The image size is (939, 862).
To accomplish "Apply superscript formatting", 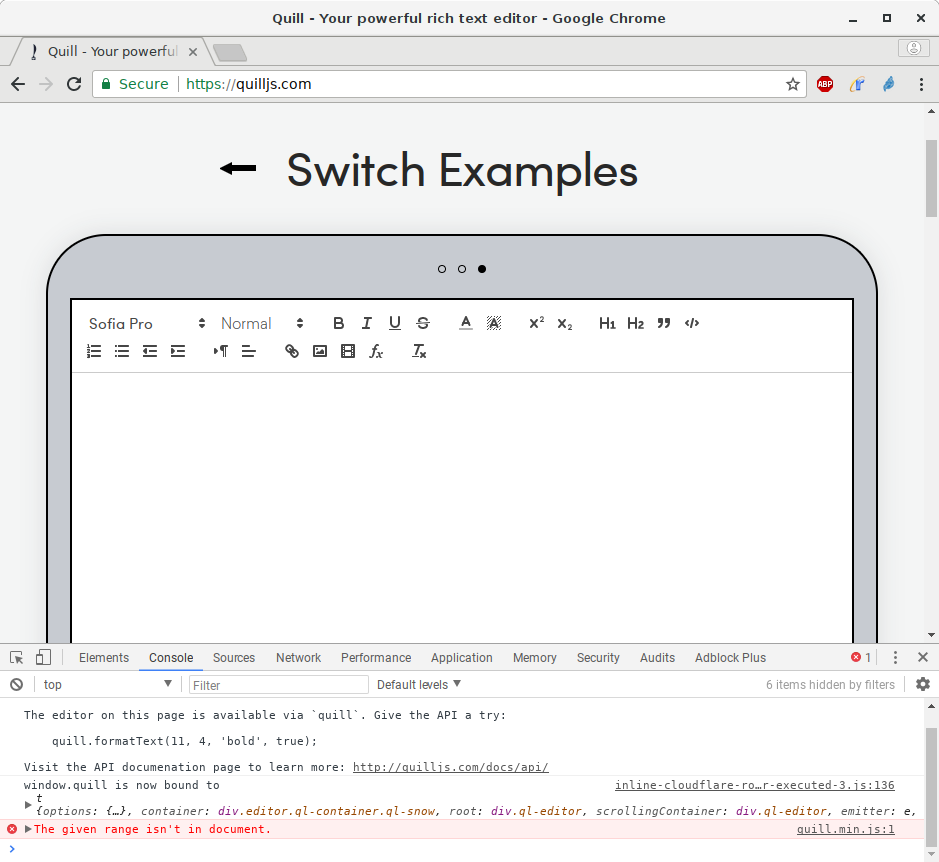I will pos(537,323).
